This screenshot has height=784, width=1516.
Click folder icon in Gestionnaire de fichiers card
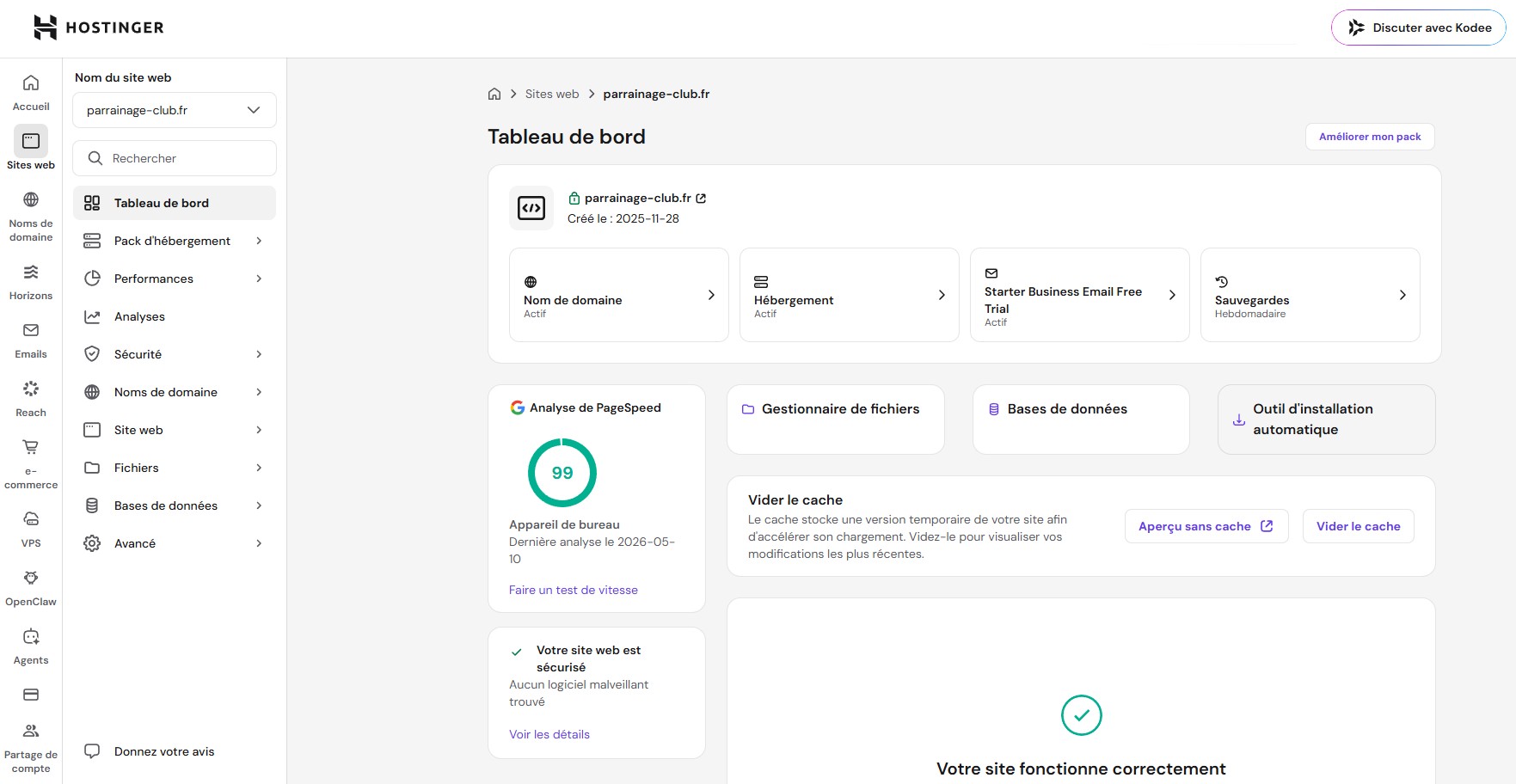click(748, 409)
